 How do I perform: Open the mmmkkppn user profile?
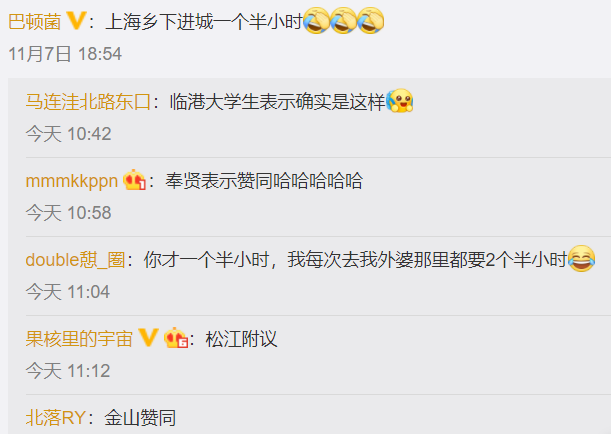point(72,181)
